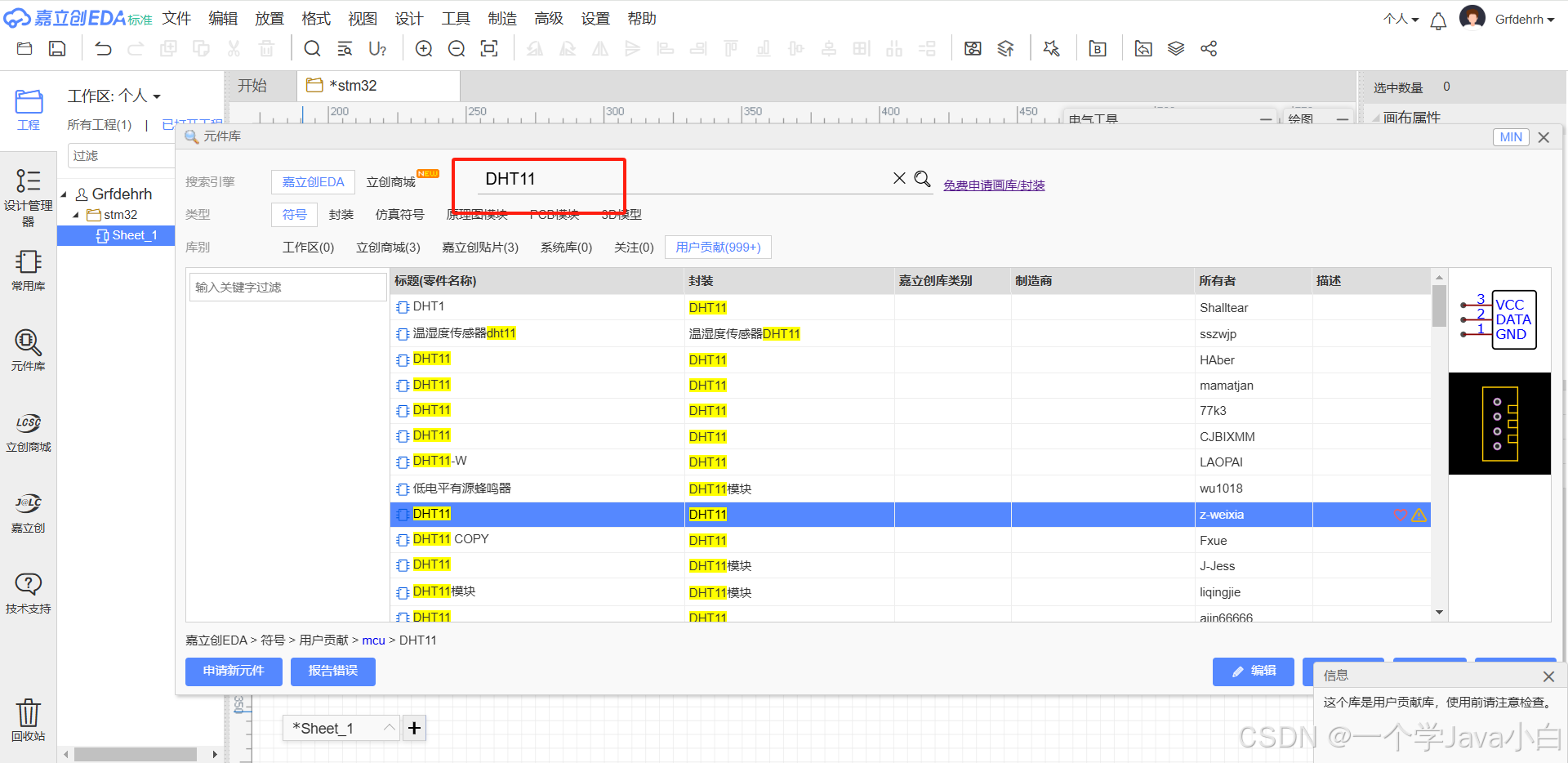Viewport: 1568px width, 763px height.
Task: Open the 放置 menu
Action: coord(269,18)
